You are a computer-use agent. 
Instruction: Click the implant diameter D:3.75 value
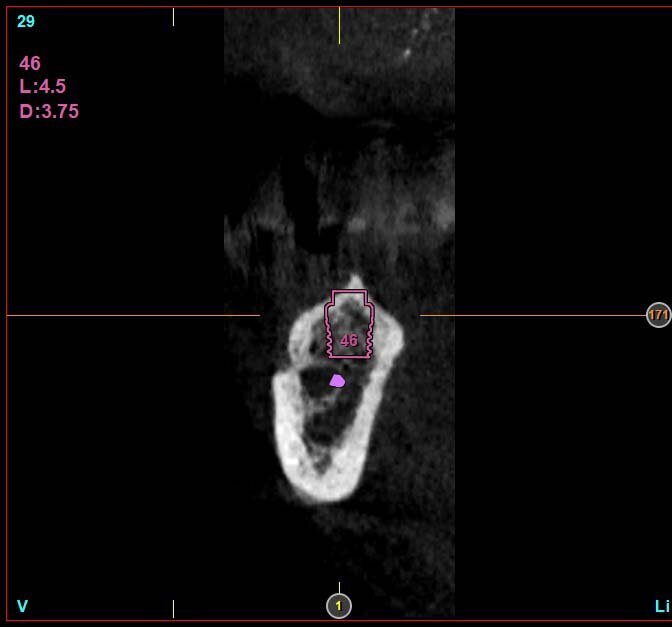coord(49,111)
